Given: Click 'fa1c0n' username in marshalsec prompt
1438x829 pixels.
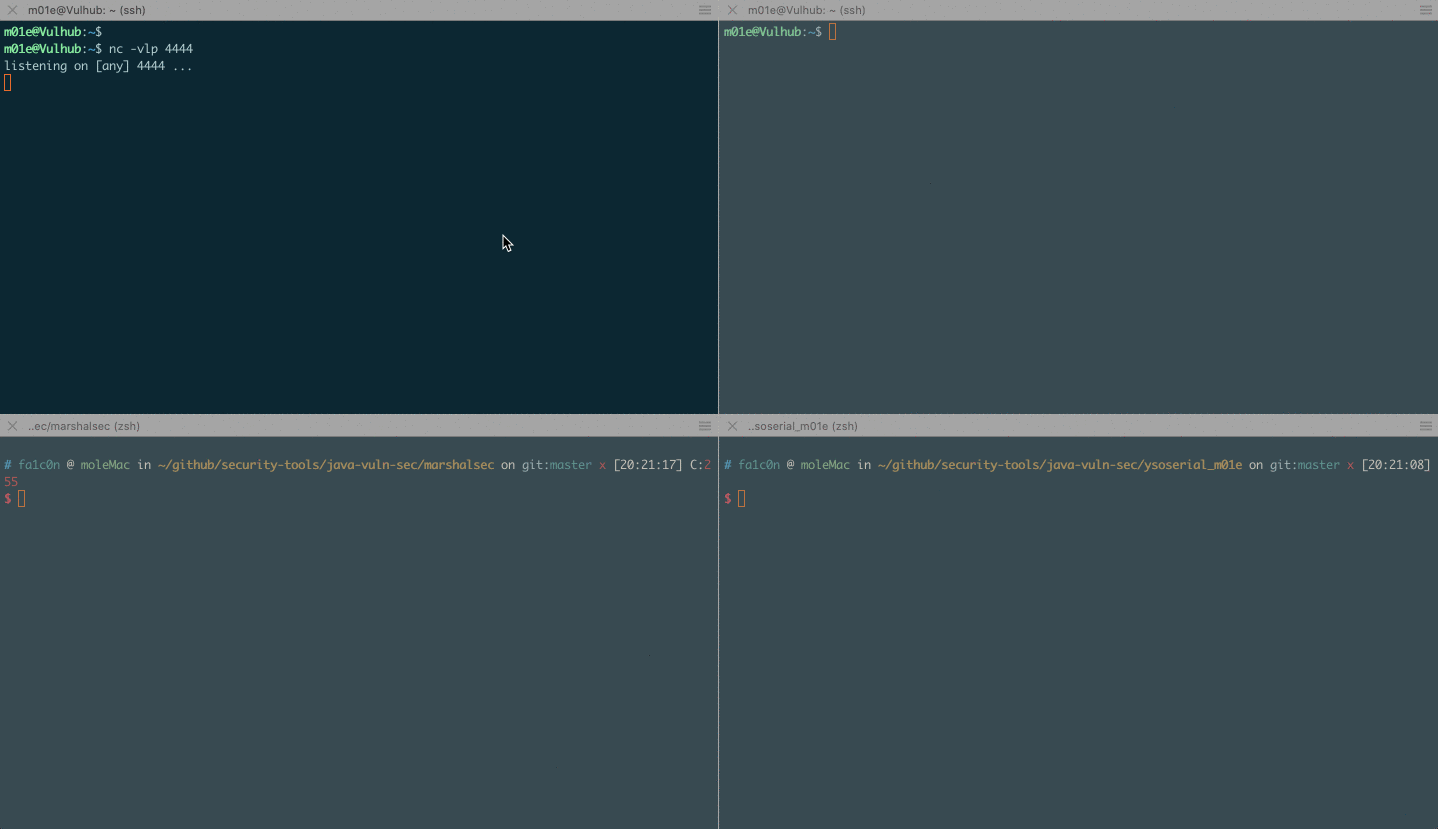Looking at the screenshot, I should (39, 465).
